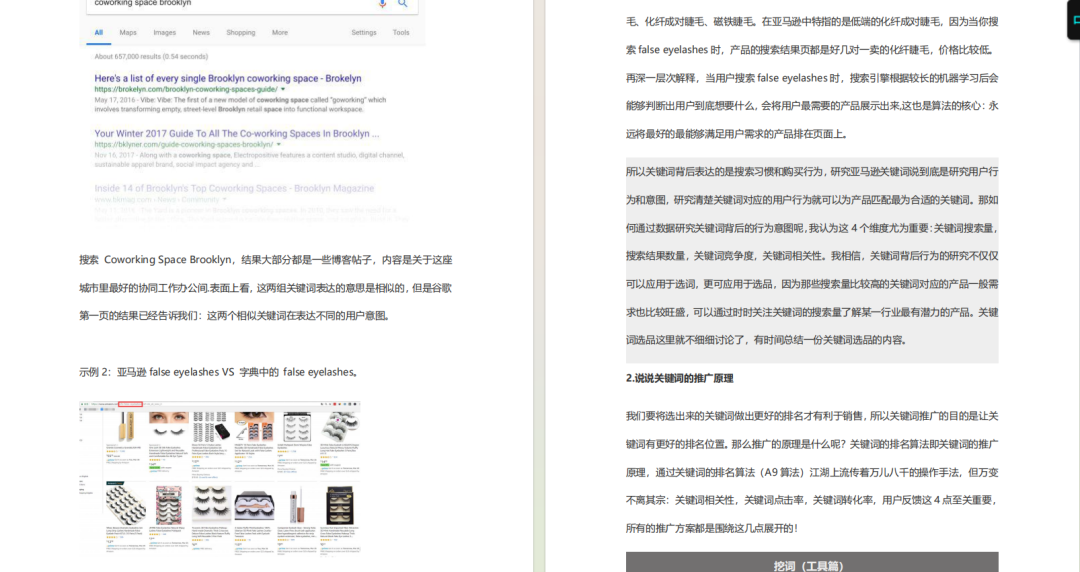Click the "About 657,000 results" text
This screenshot has height=572, width=1080.
pyautogui.click(x=151, y=57)
